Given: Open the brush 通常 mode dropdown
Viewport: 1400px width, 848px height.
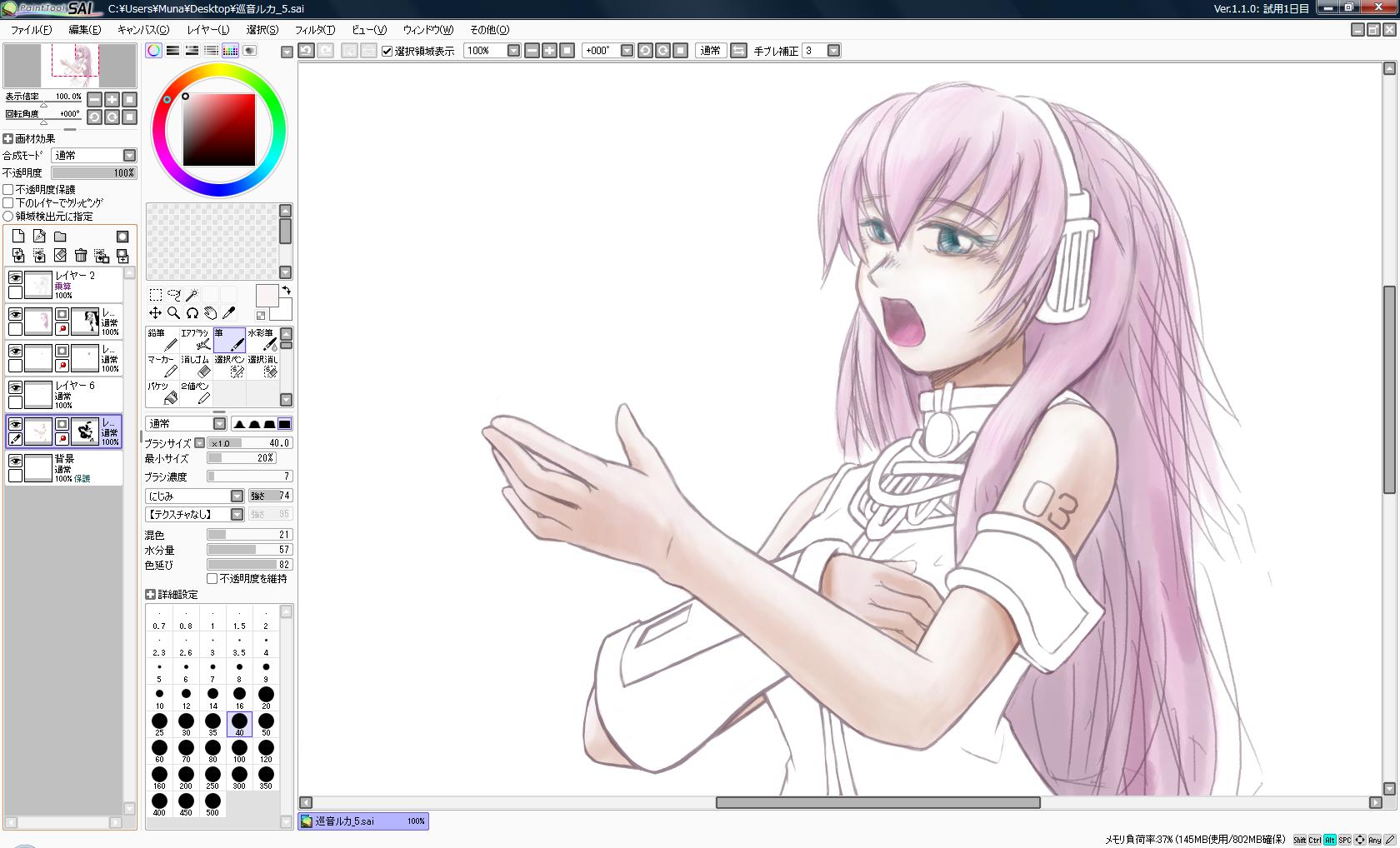Looking at the screenshot, I should (219, 424).
